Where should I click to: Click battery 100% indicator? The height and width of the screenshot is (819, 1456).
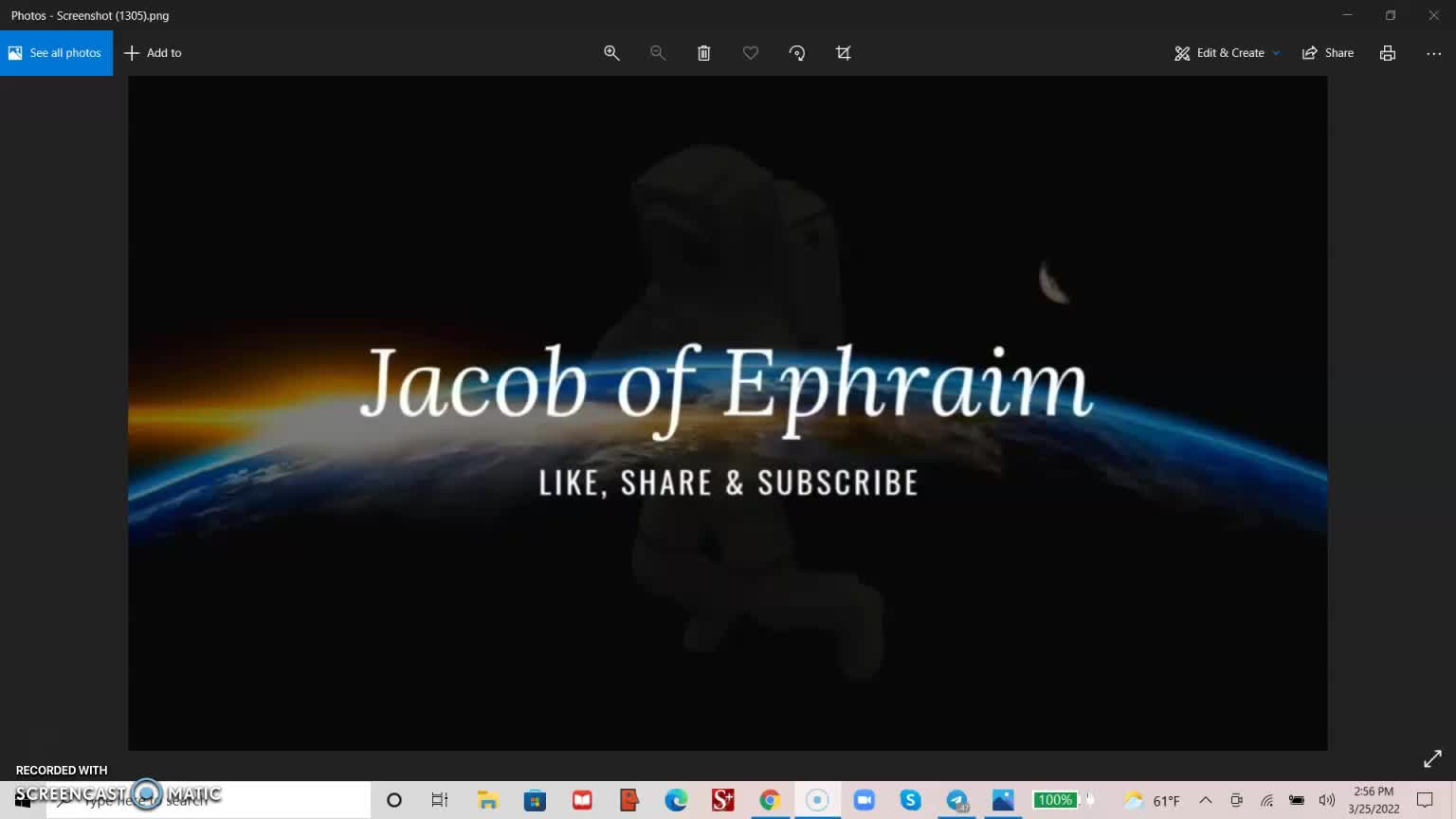1055,800
